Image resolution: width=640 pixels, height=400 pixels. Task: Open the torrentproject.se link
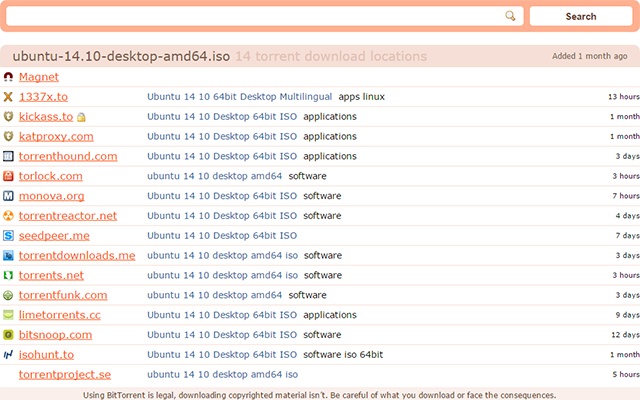point(64,374)
